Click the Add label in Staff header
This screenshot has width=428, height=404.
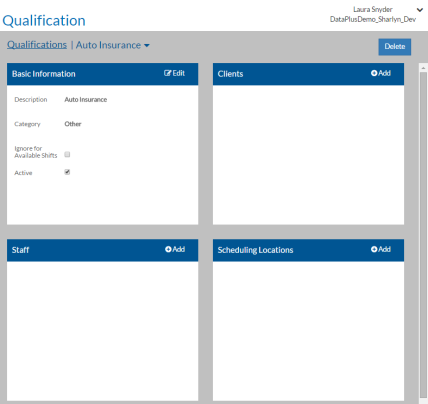pyautogui.click(x=179, y=249)
